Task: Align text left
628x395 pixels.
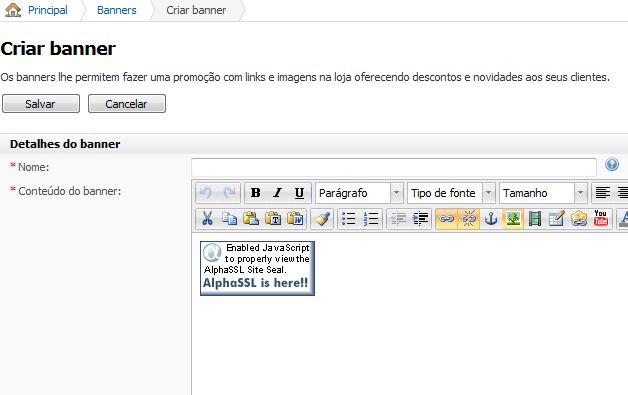Action: [x=602, y=193]
